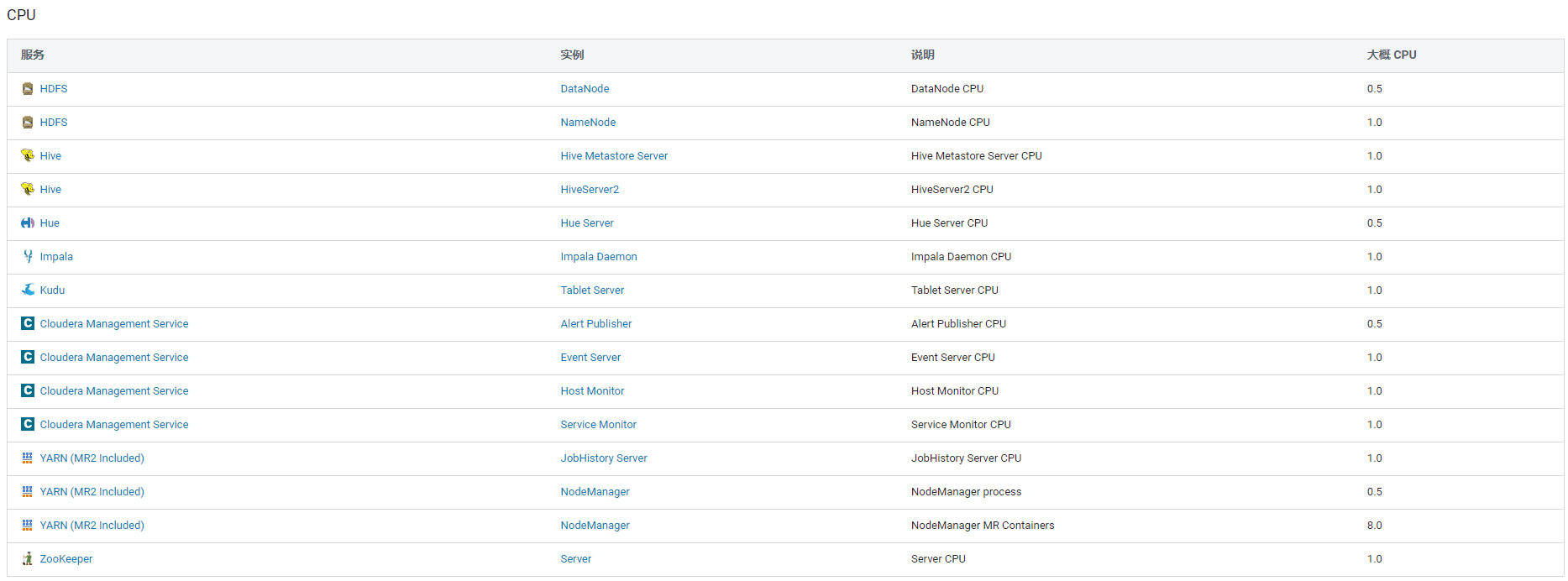Click the 1.0 CPU value for Event Server

[1374, 358]
